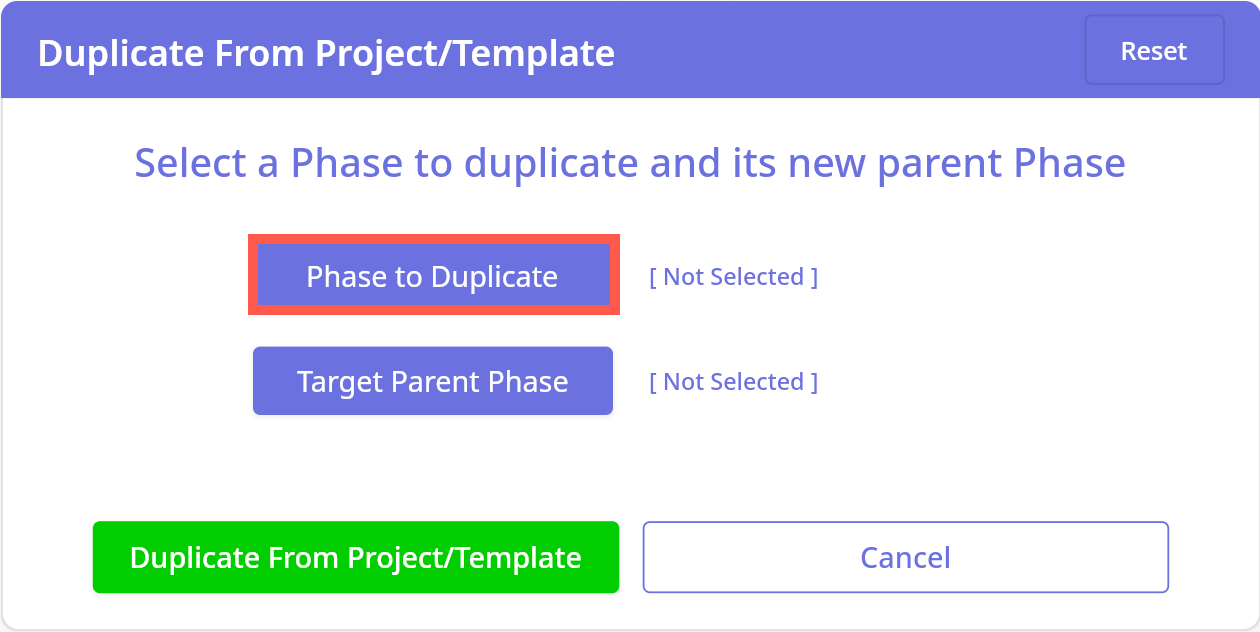The height and width of the screenshot is (632, 1260).
Task: Hit Reset in the dialog header
Action: tap(1154, 50)
